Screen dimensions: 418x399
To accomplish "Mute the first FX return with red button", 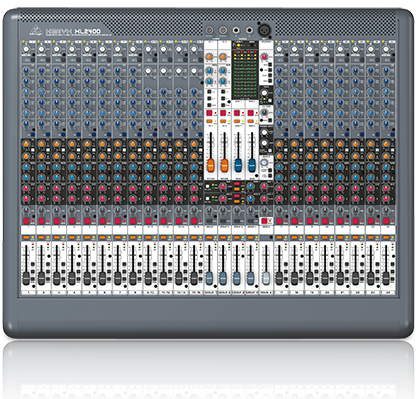I will pyautogui.click(x=210, y=113).
